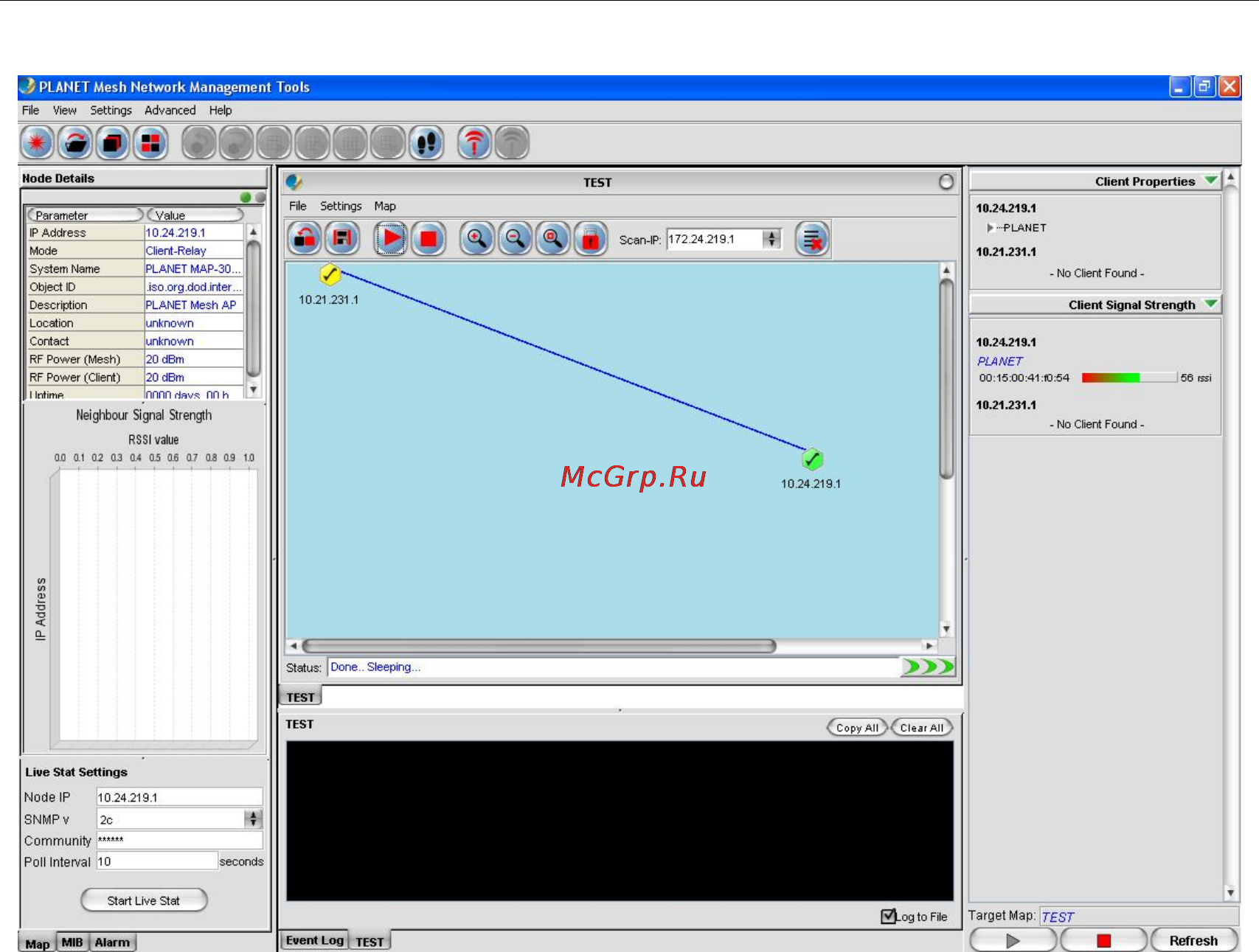Expand the PLANET tree node under 10.24.219.1

[991, 228]
